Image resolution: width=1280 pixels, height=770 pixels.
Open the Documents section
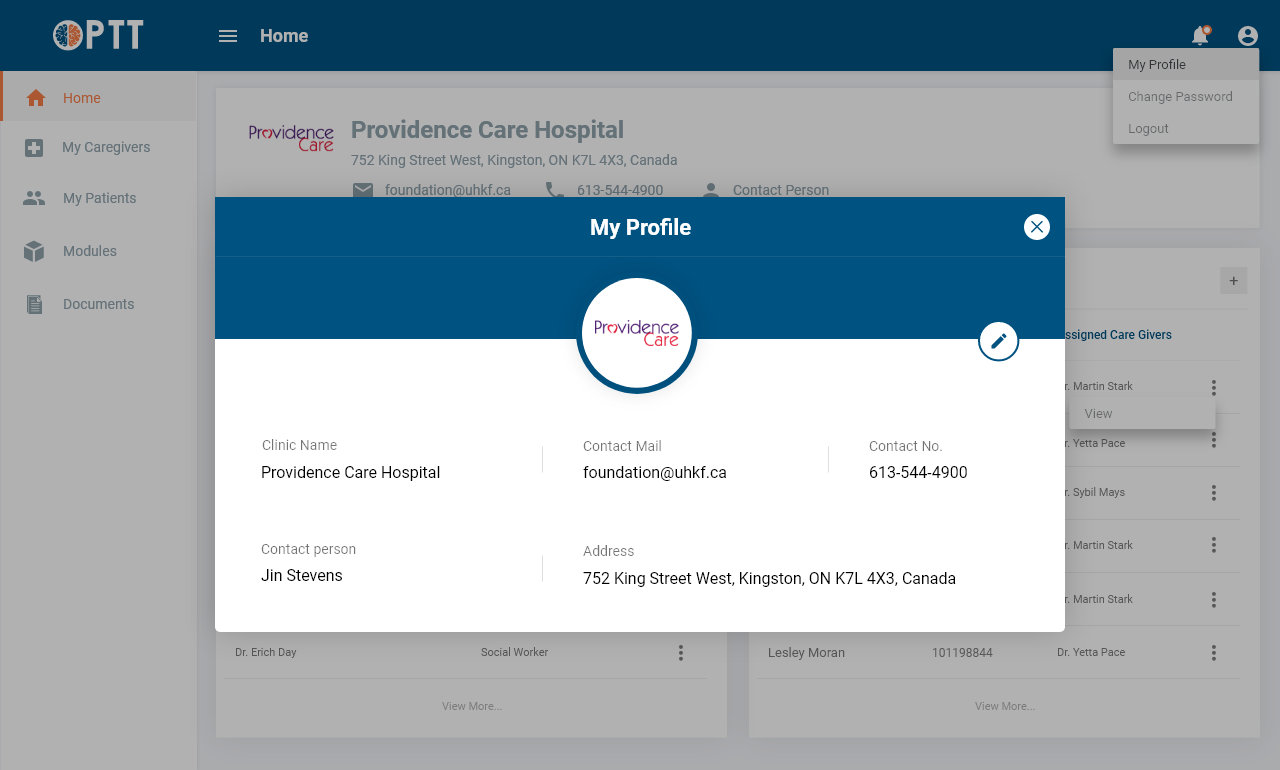tap(98, 304)
